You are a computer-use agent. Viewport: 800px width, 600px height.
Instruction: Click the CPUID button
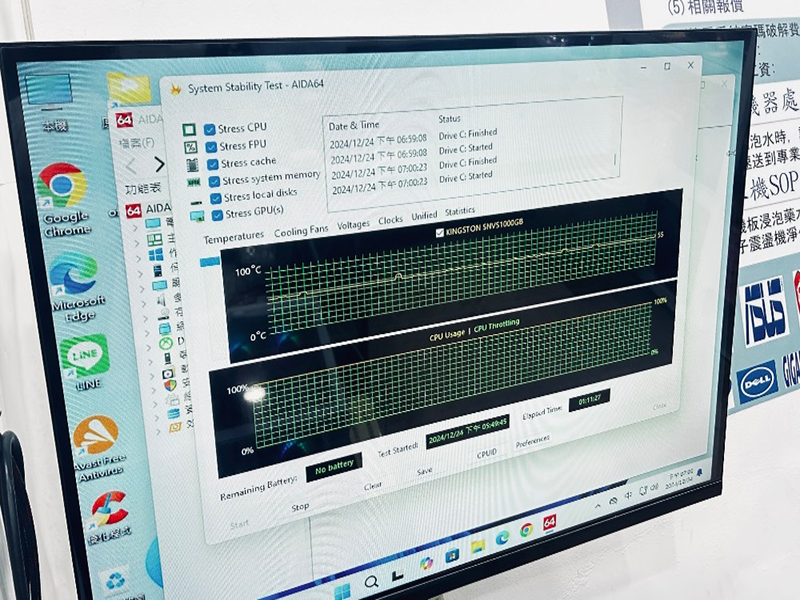tap(486, 453)
